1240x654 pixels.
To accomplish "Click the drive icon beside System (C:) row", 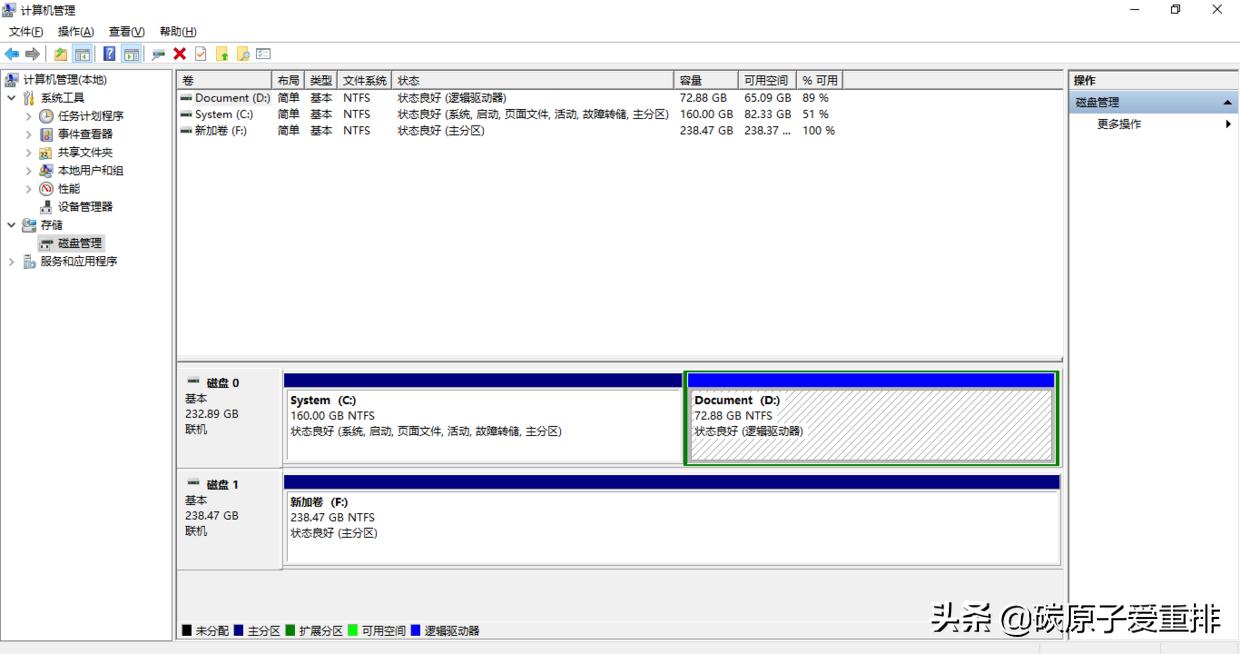I will pos(186,114).
